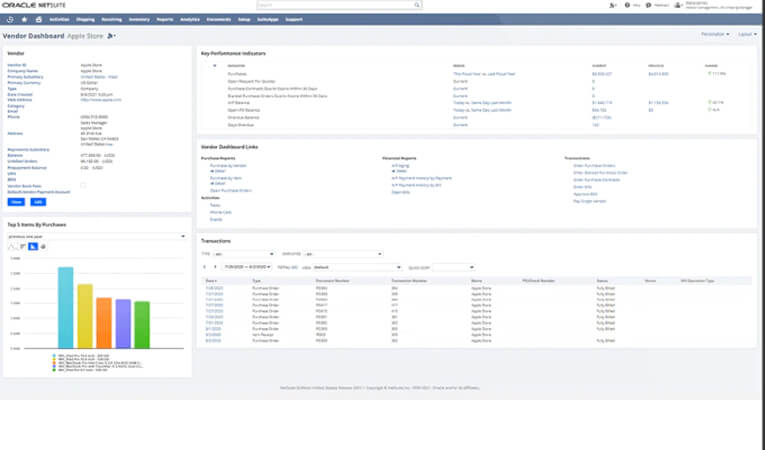Open the Layout dropdown
Screen dimensions: 765x450
746,34
